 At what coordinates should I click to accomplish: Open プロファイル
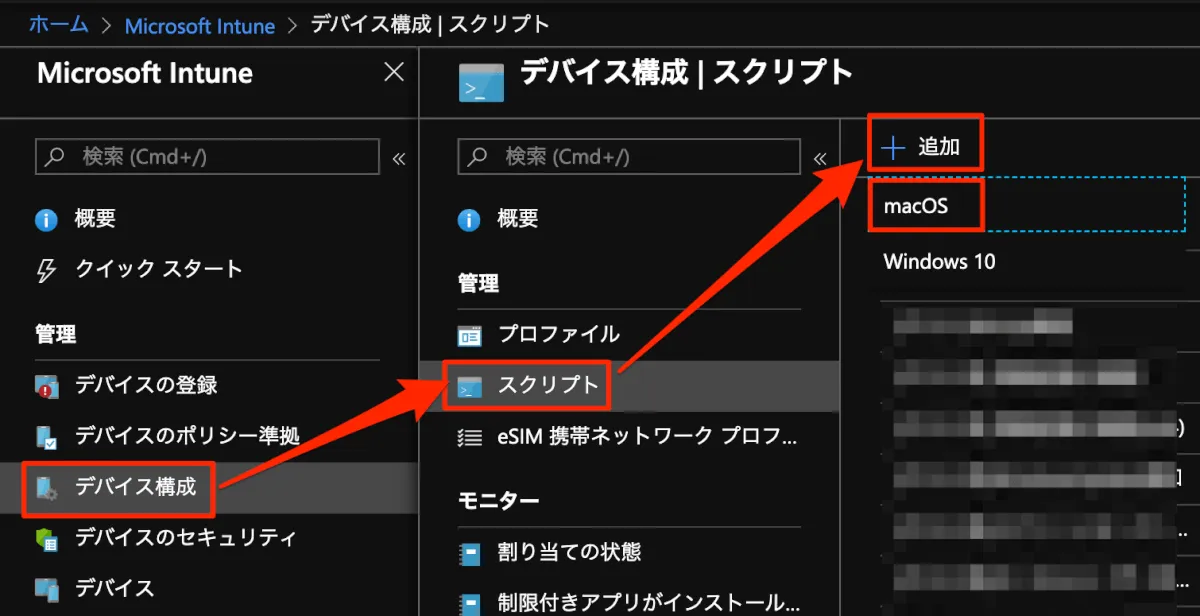click(558, 334)
